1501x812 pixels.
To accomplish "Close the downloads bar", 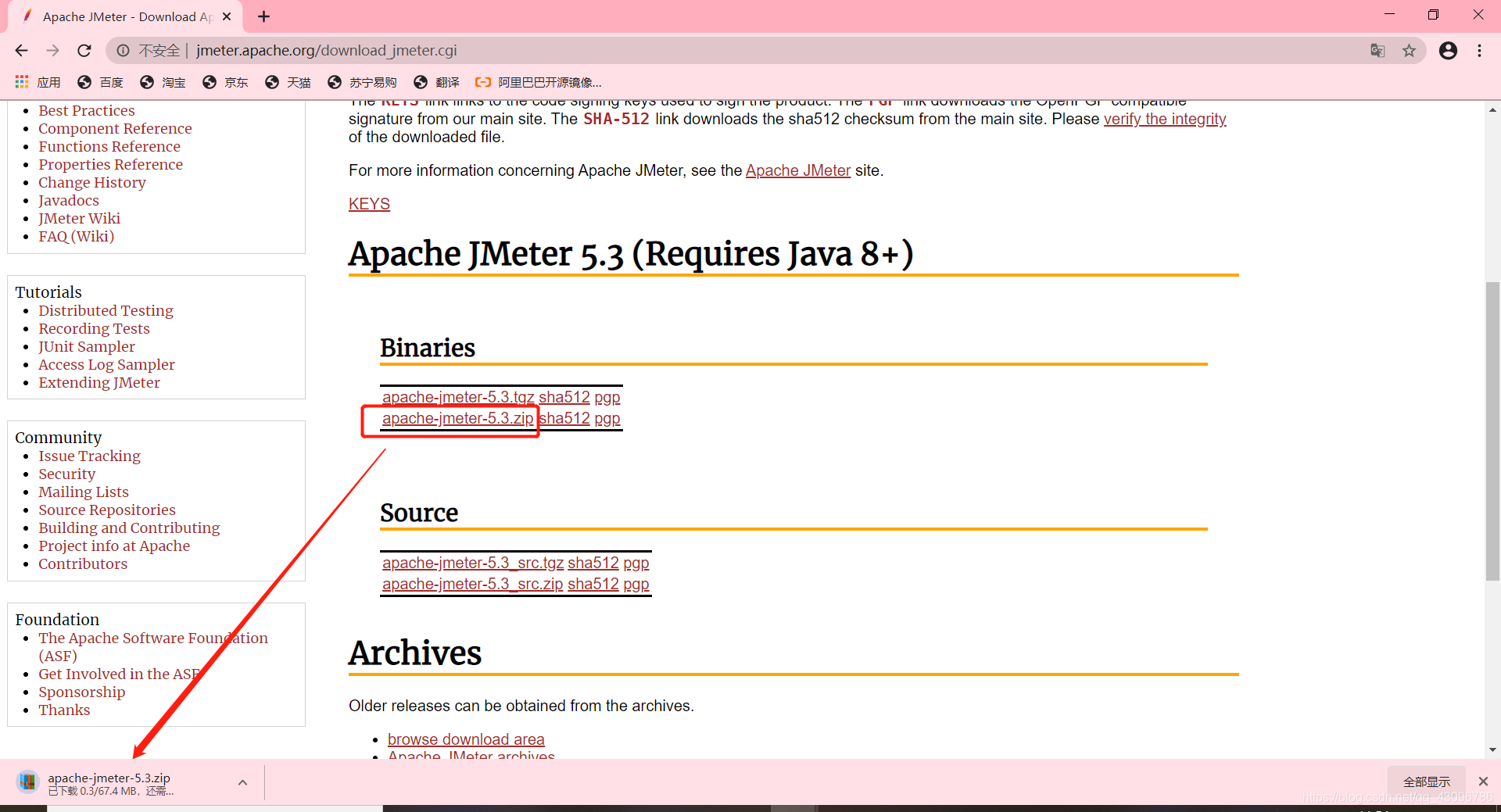I will coord(1483,782).
